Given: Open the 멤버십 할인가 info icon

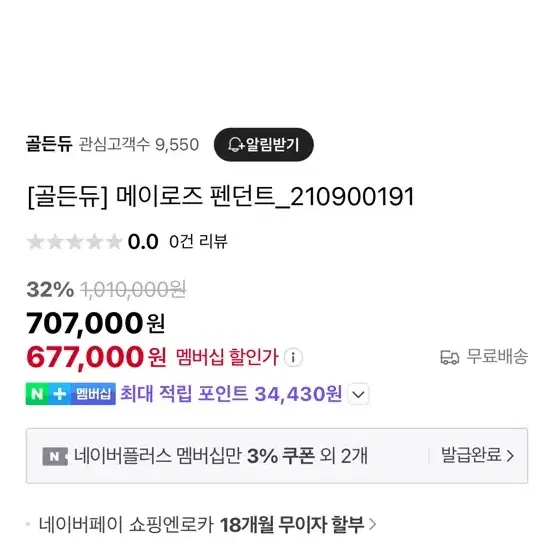Looking at the screenshot, I should tap(293, 357).
